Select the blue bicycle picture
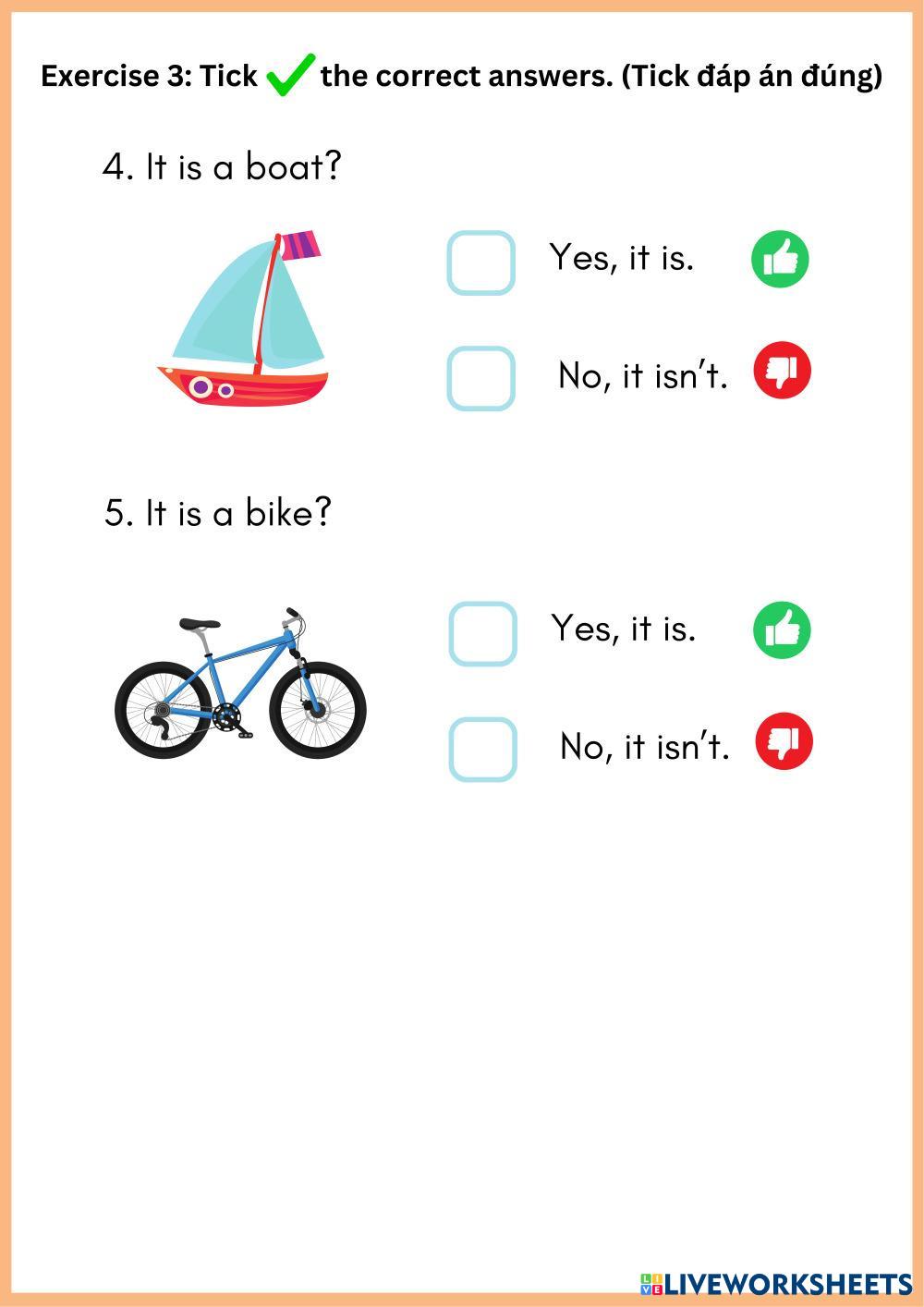The height and width of the screenshot is (1307, 924). pos(240,684)
